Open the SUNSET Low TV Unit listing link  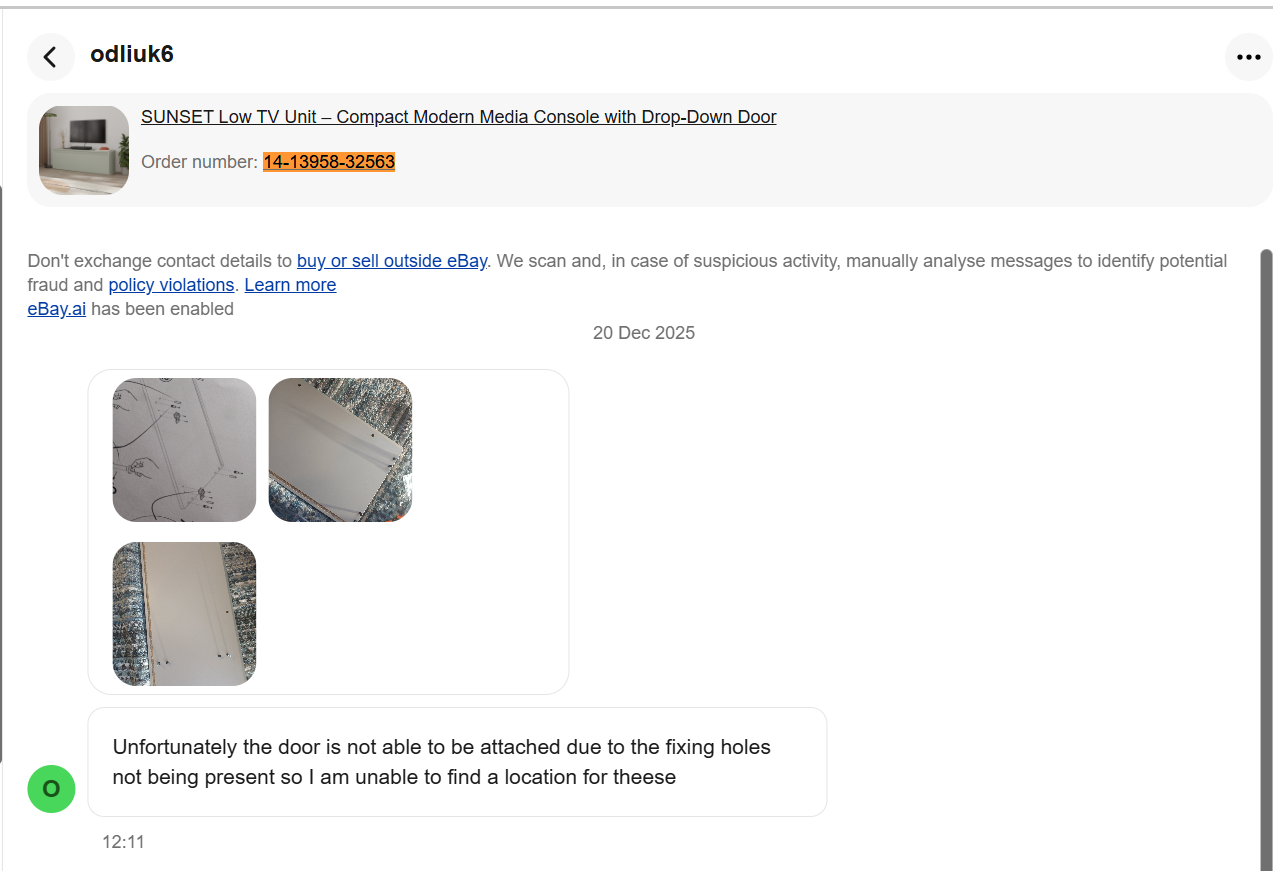point(458,117)
